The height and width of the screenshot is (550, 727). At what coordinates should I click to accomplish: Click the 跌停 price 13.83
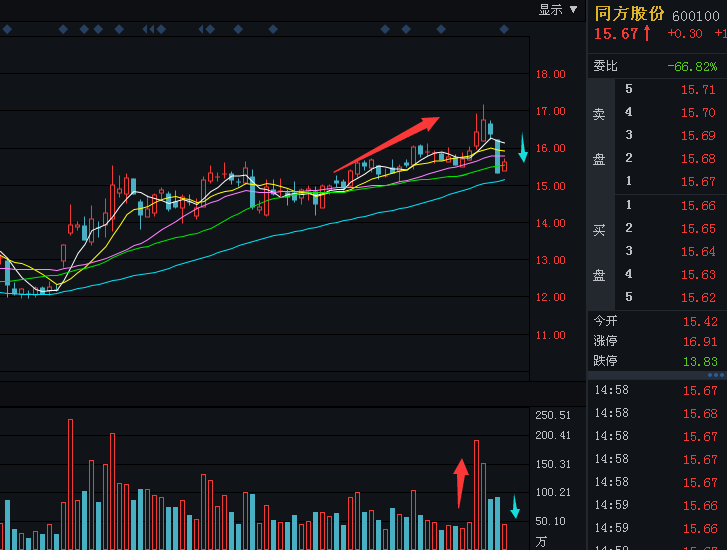point(700,361)
